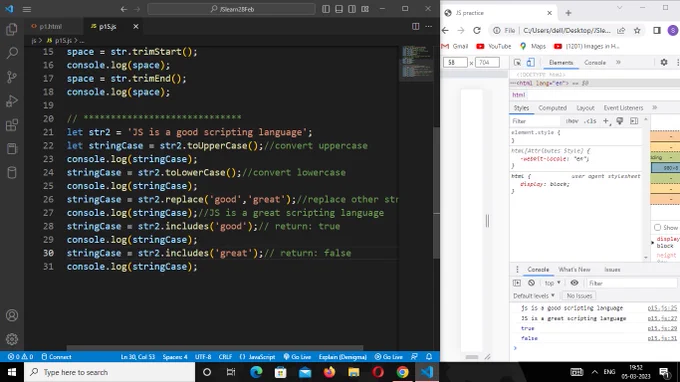
Task: Go back in the Chrome browser
Action: click(445, 30)
